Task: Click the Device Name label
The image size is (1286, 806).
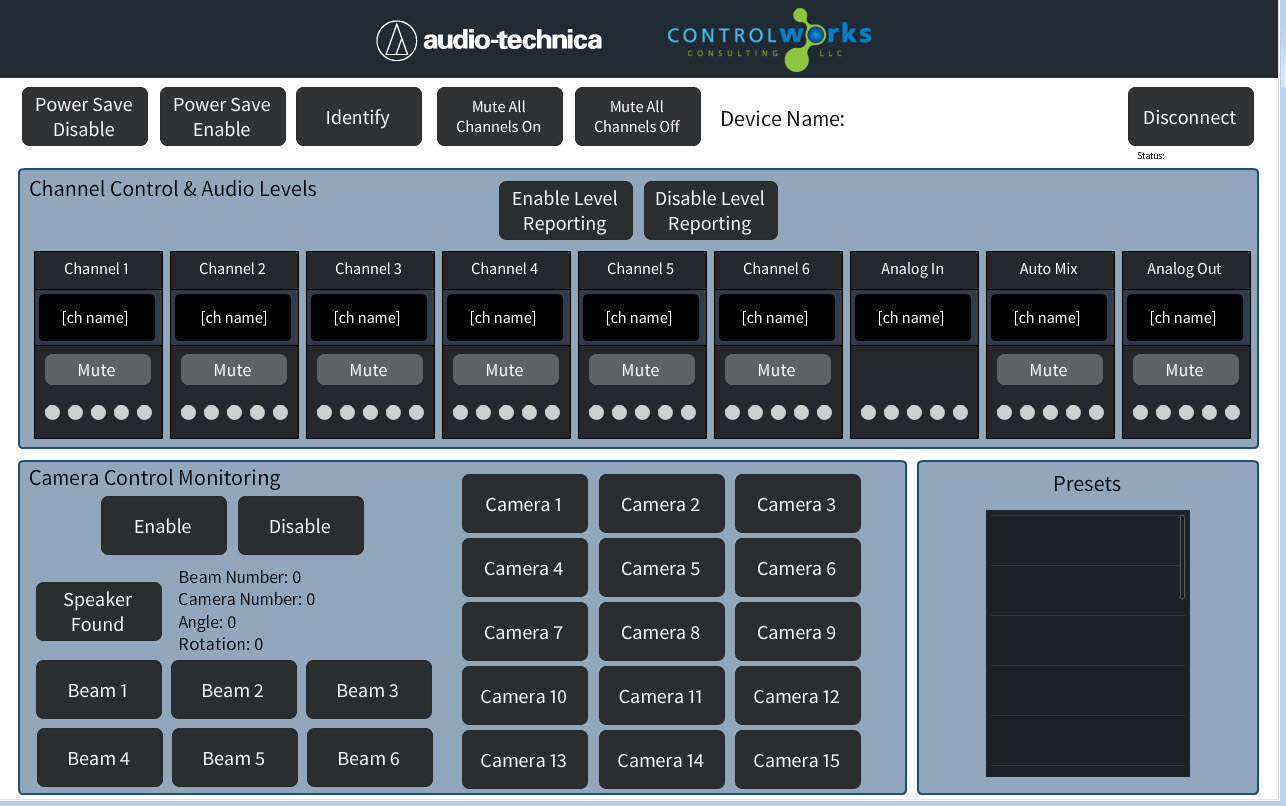Action: click(x=783, y=119)
